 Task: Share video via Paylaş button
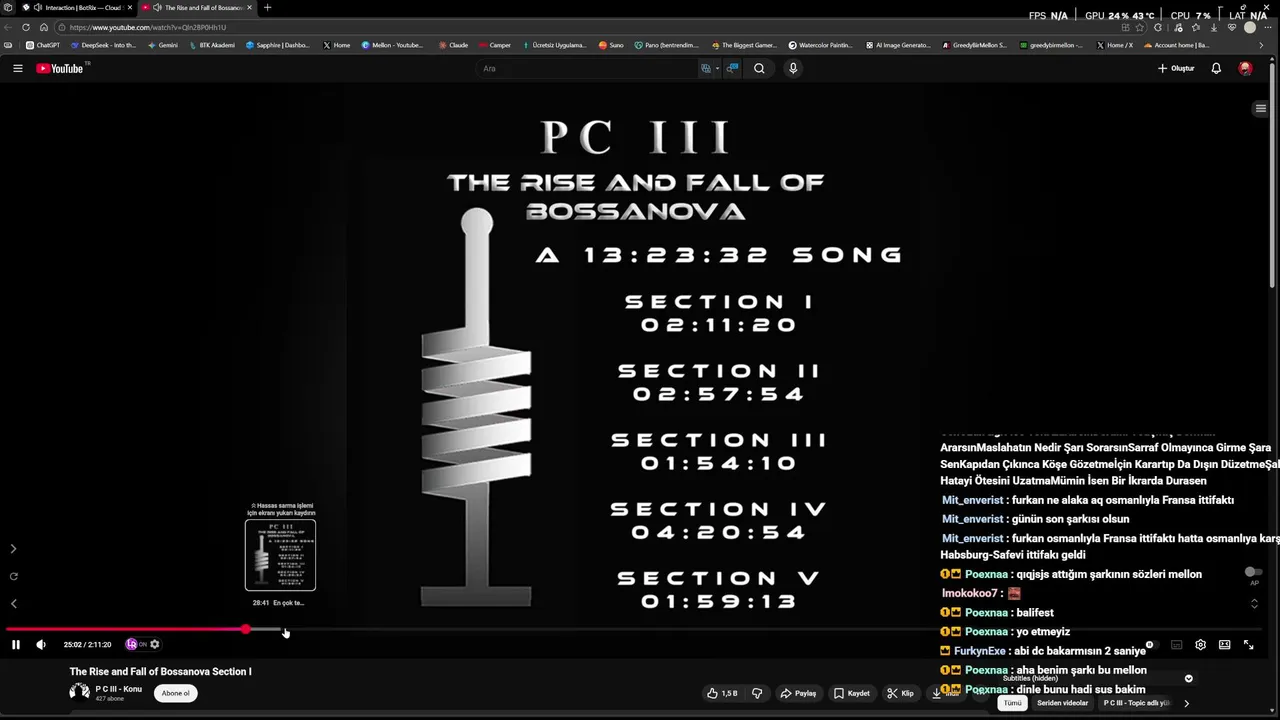pyautogui.click(x=798, y=693)
